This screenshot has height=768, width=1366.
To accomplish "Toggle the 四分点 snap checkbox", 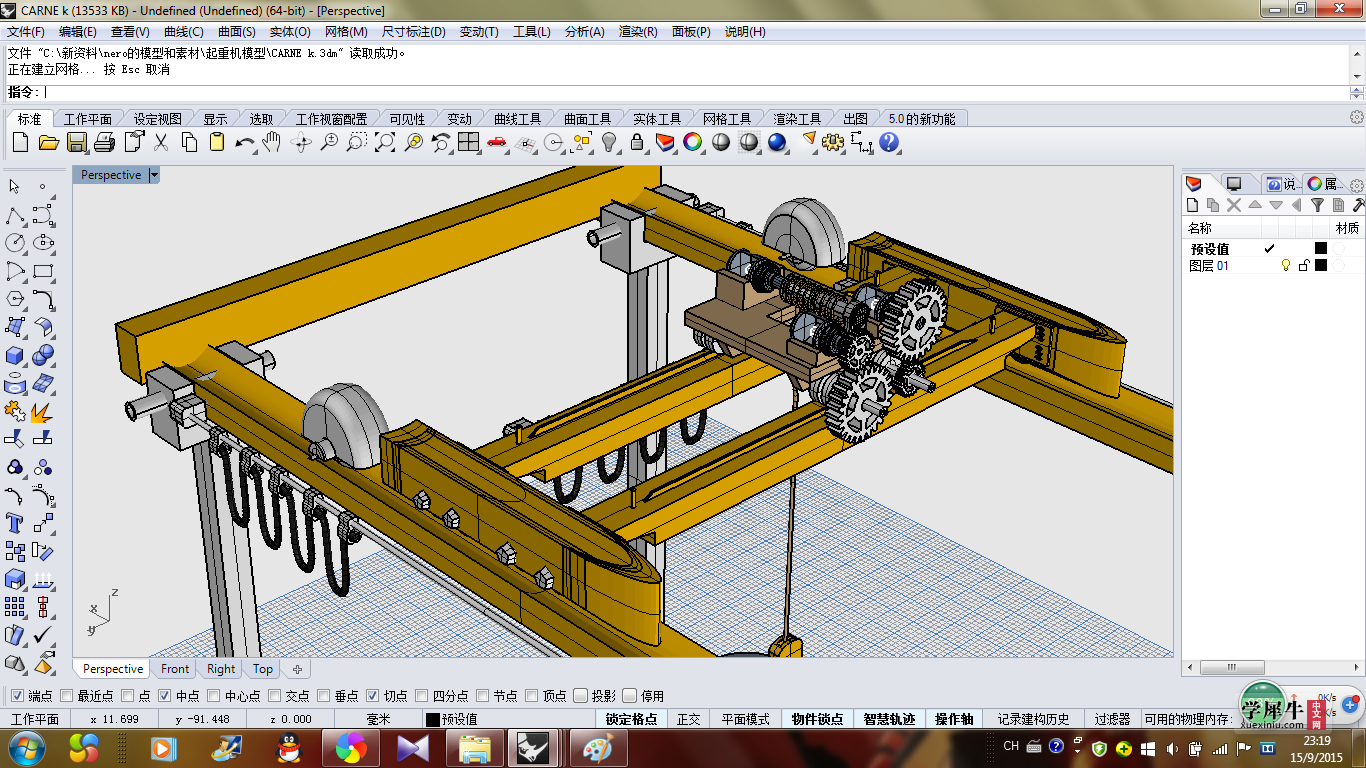I will click(x=422, y=696).
